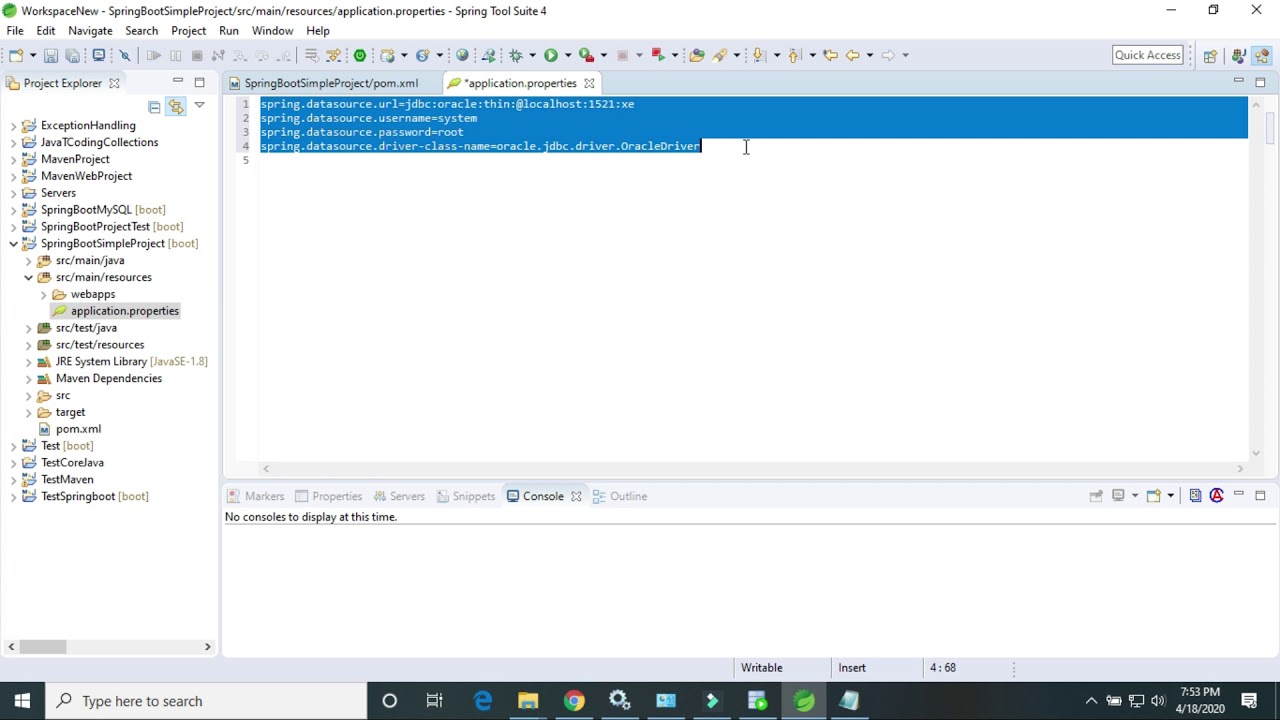This screenshot has height=720, width=1280.
Task: Open the Spring Boot Dashboard icon
Action: pos(360,55)
